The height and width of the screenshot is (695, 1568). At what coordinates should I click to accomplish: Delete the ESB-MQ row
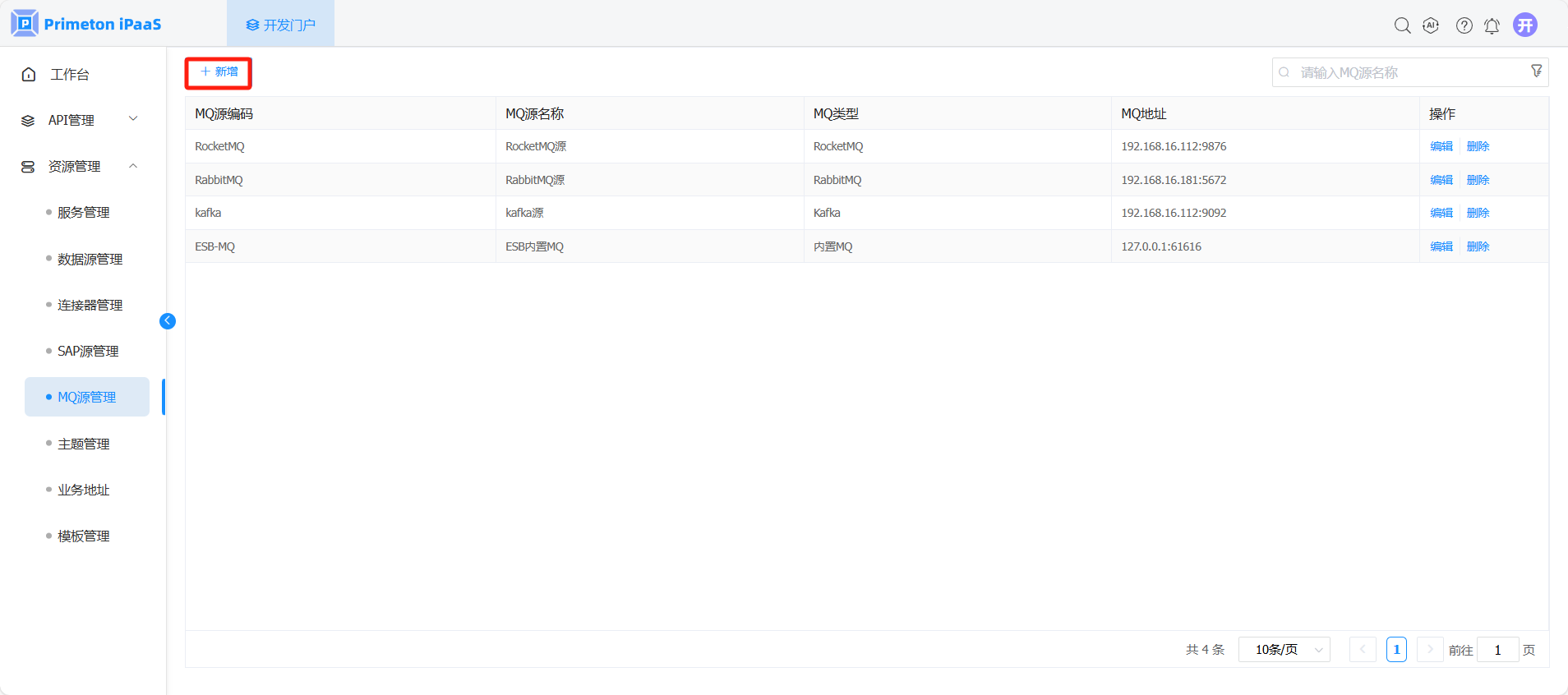point(1478,246)
